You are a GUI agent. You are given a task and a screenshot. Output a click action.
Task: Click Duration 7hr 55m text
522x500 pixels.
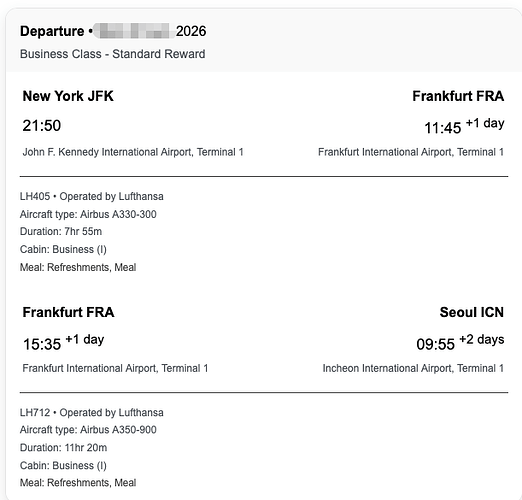tap(61, 232)
